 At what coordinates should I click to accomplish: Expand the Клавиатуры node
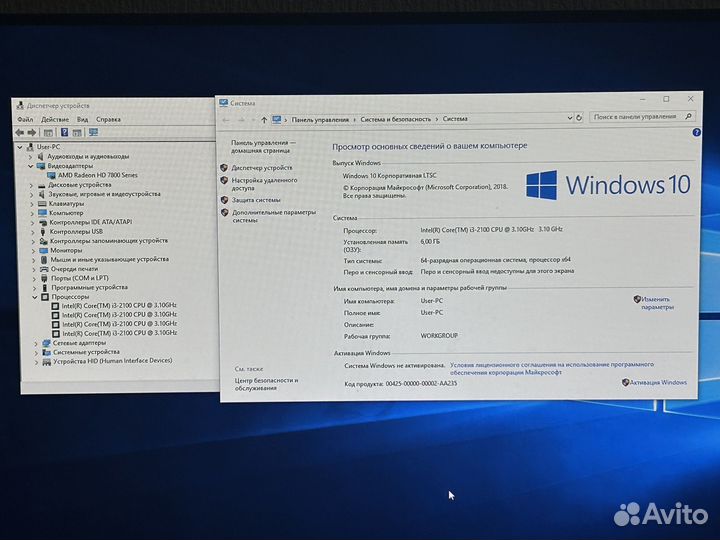click(32, 204)
